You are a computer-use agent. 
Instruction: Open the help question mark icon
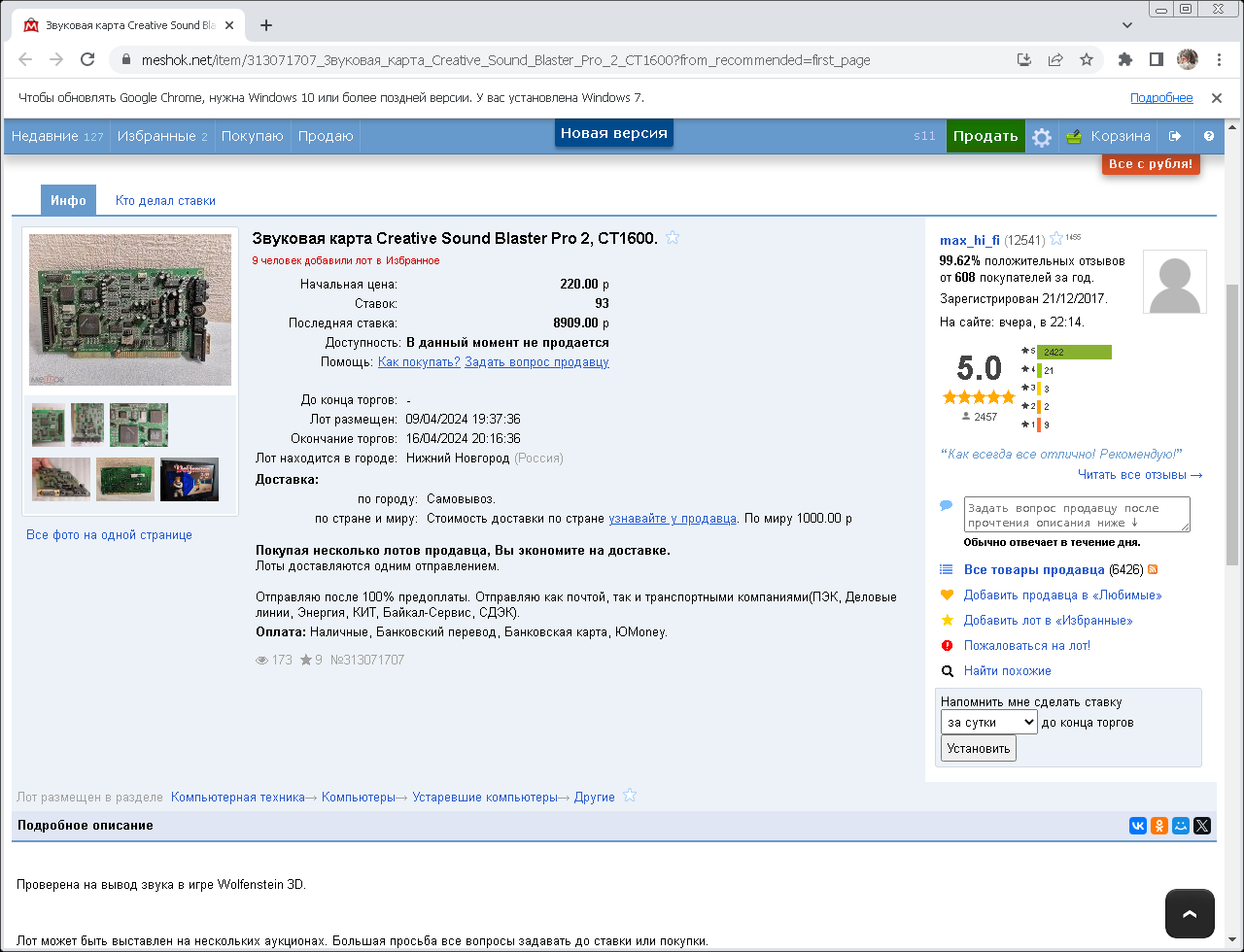1209,136
